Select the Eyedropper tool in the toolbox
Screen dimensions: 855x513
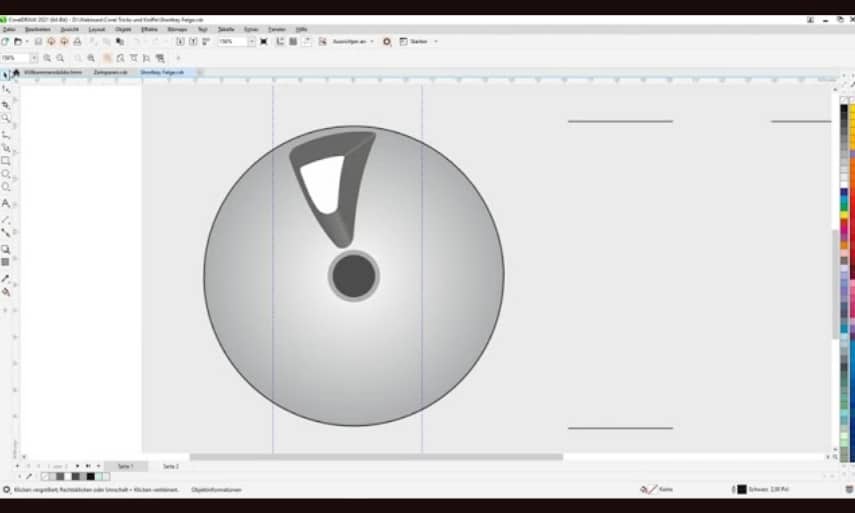click(6, 279)
